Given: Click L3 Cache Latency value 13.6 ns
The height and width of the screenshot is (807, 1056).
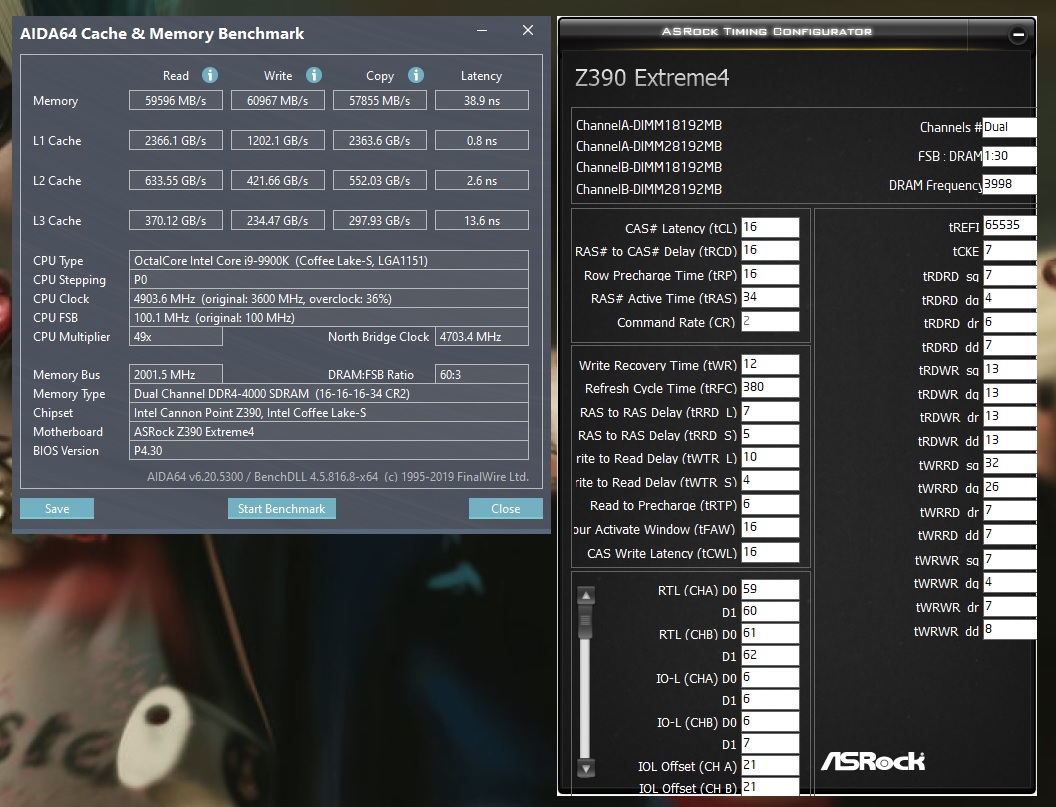Looking at the screenshot, I should click(x=482, y=220).
